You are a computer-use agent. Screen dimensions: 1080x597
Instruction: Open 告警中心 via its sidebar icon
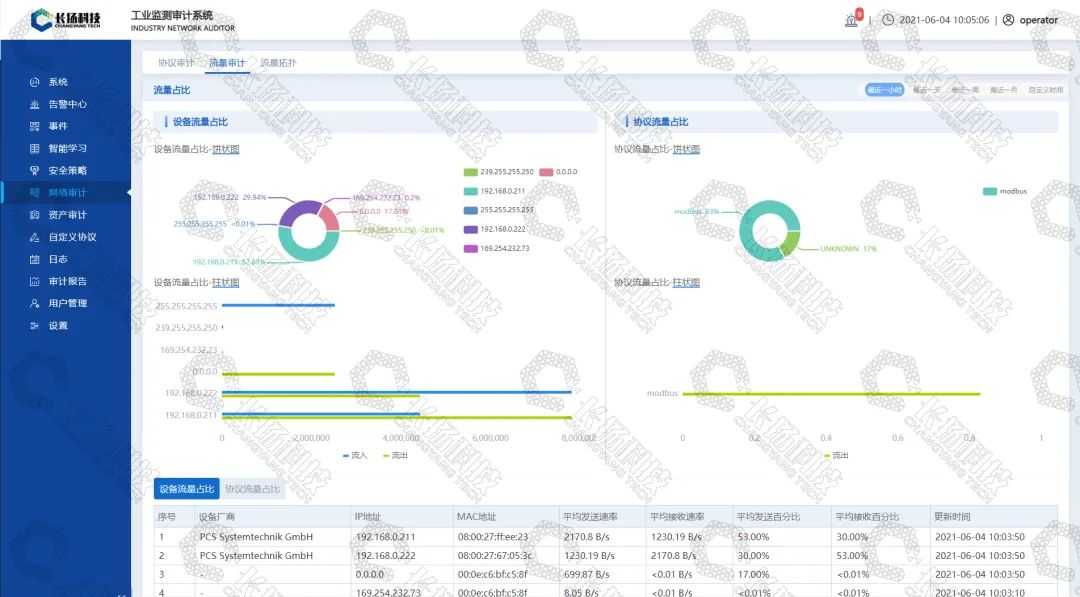click(35, 104)
